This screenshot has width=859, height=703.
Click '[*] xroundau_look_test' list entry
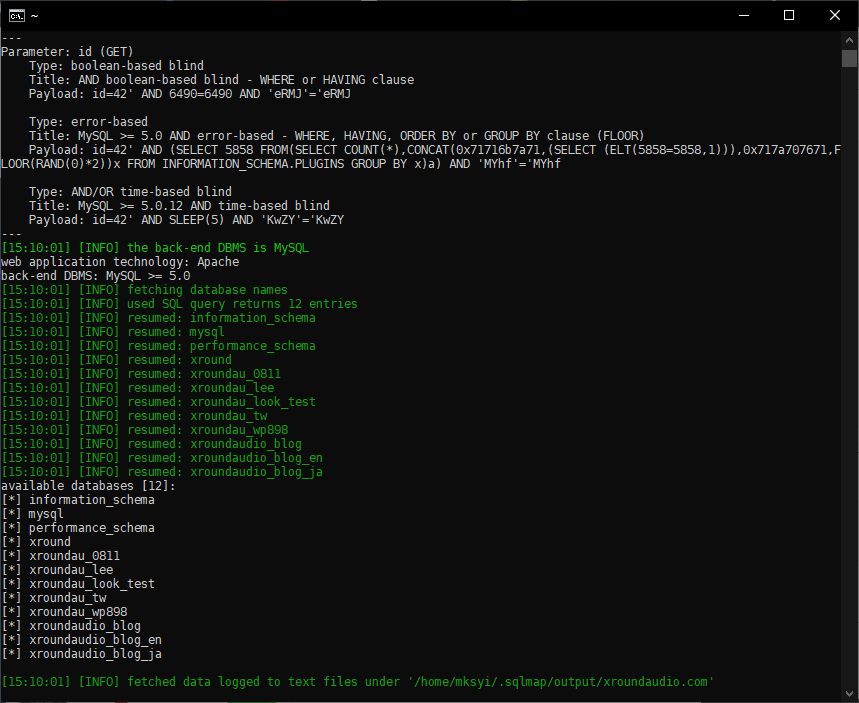pyautogui.click(x=78, y=584)
